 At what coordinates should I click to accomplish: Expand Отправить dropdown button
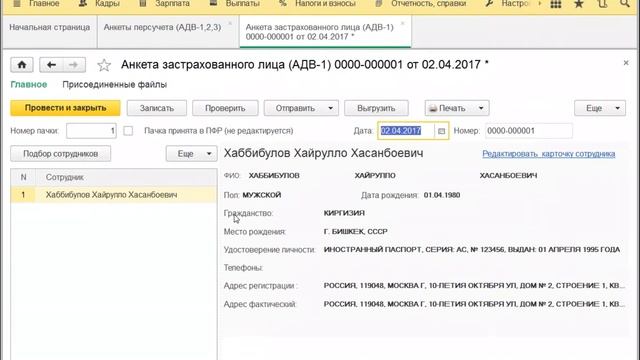(330, 108)
